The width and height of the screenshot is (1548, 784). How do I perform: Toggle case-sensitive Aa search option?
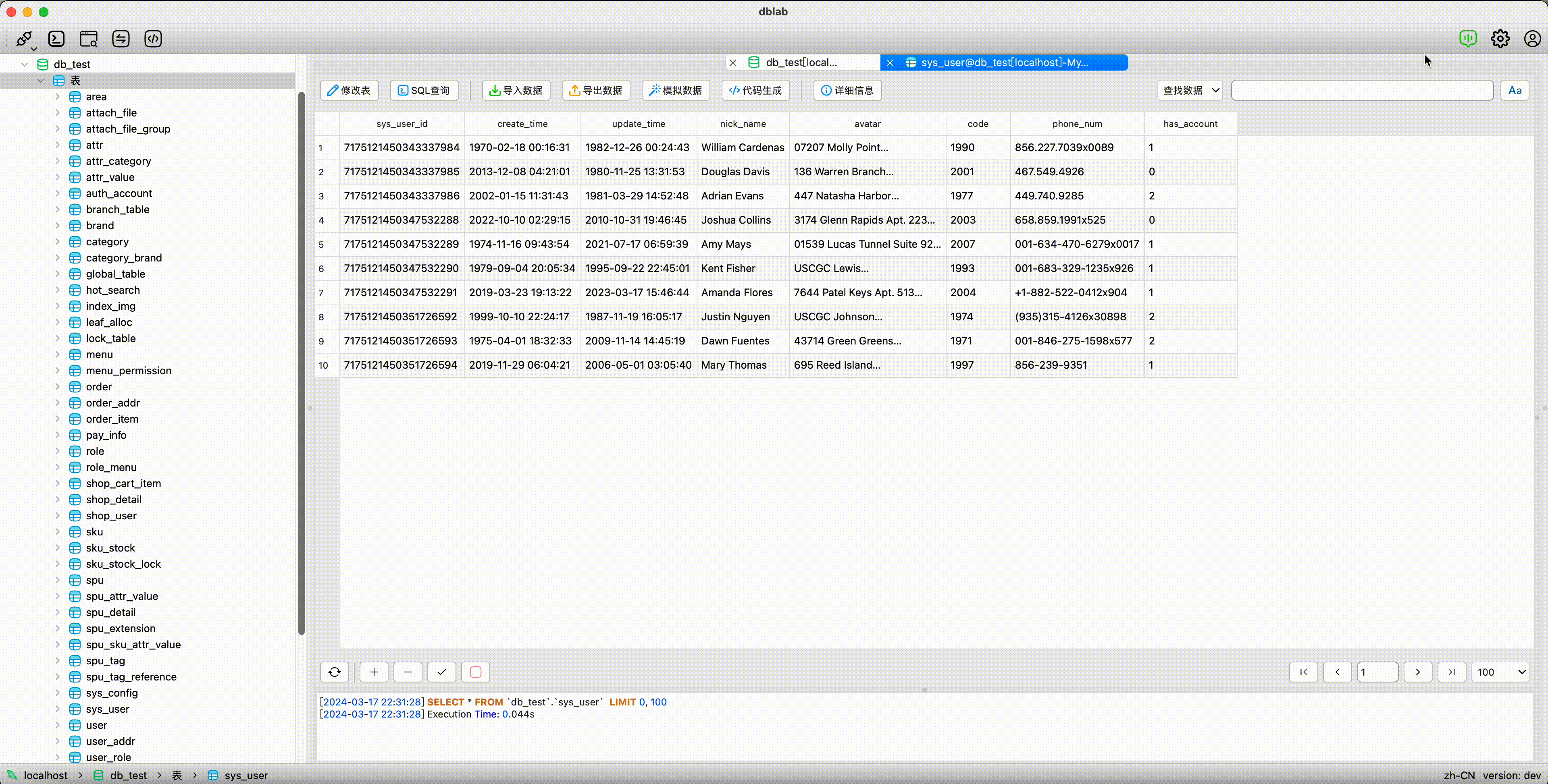point(1515,90)
